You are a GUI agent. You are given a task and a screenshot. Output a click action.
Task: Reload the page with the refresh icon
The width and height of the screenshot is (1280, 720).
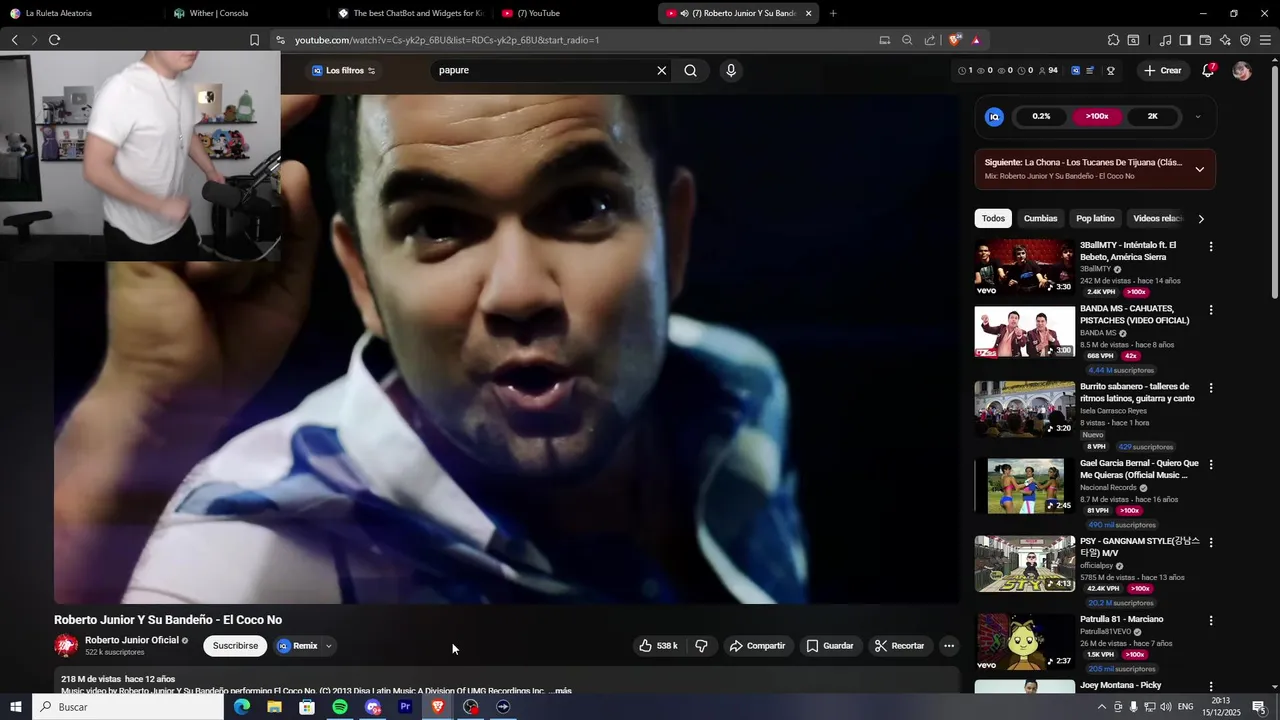tap(54, 40)
